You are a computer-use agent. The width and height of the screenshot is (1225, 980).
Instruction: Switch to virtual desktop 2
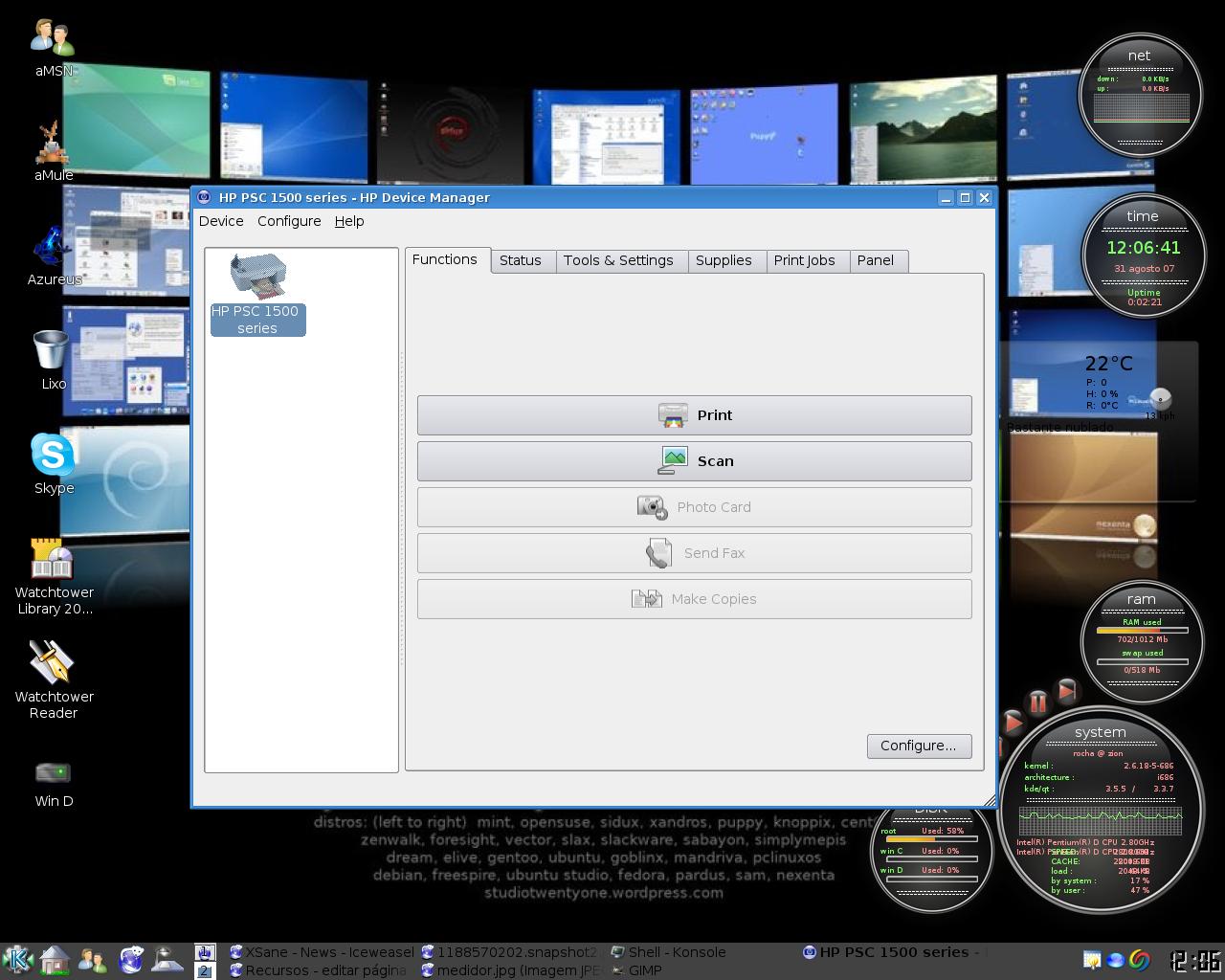coord(205,970)
